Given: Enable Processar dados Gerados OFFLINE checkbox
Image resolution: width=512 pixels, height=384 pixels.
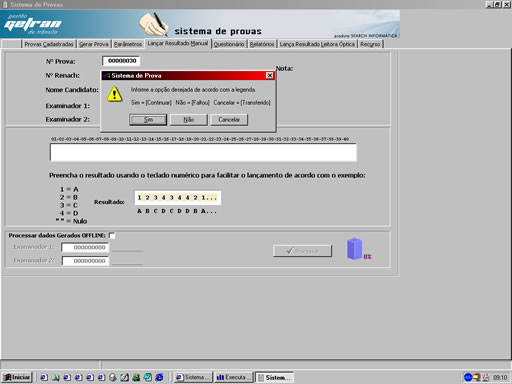Looking at the screenshot, I should [x=112, y=236].
